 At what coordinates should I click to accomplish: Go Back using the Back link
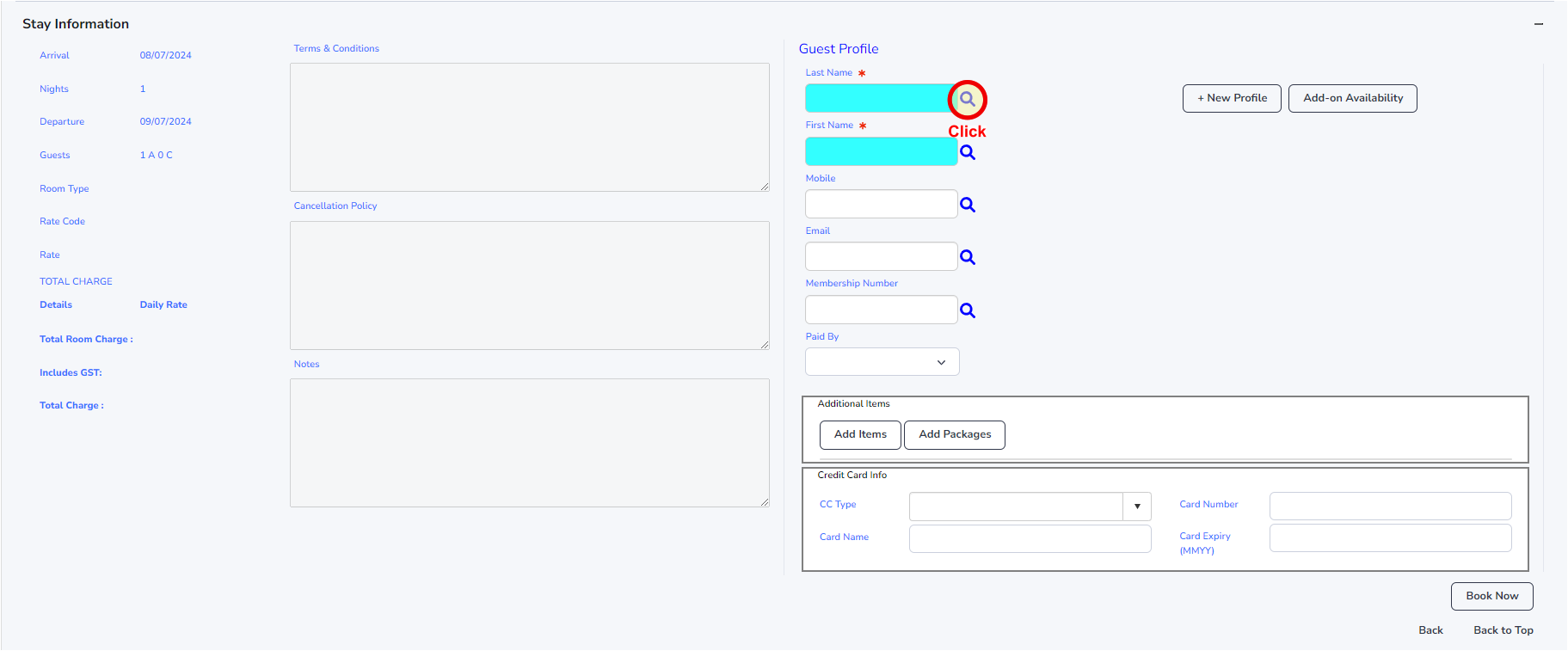[1430, 630]
